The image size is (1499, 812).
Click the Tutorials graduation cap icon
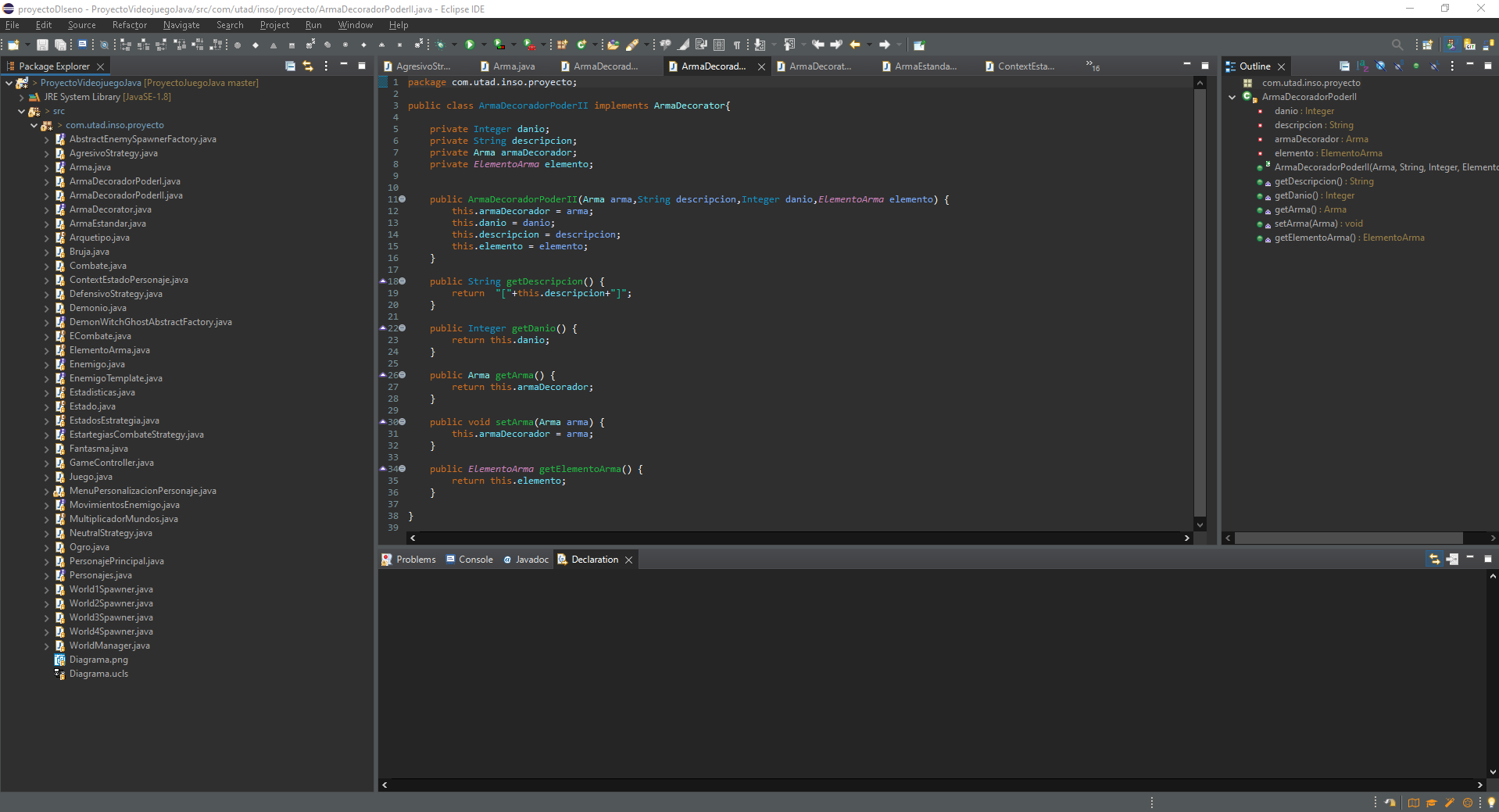(x=1432, y=803)
